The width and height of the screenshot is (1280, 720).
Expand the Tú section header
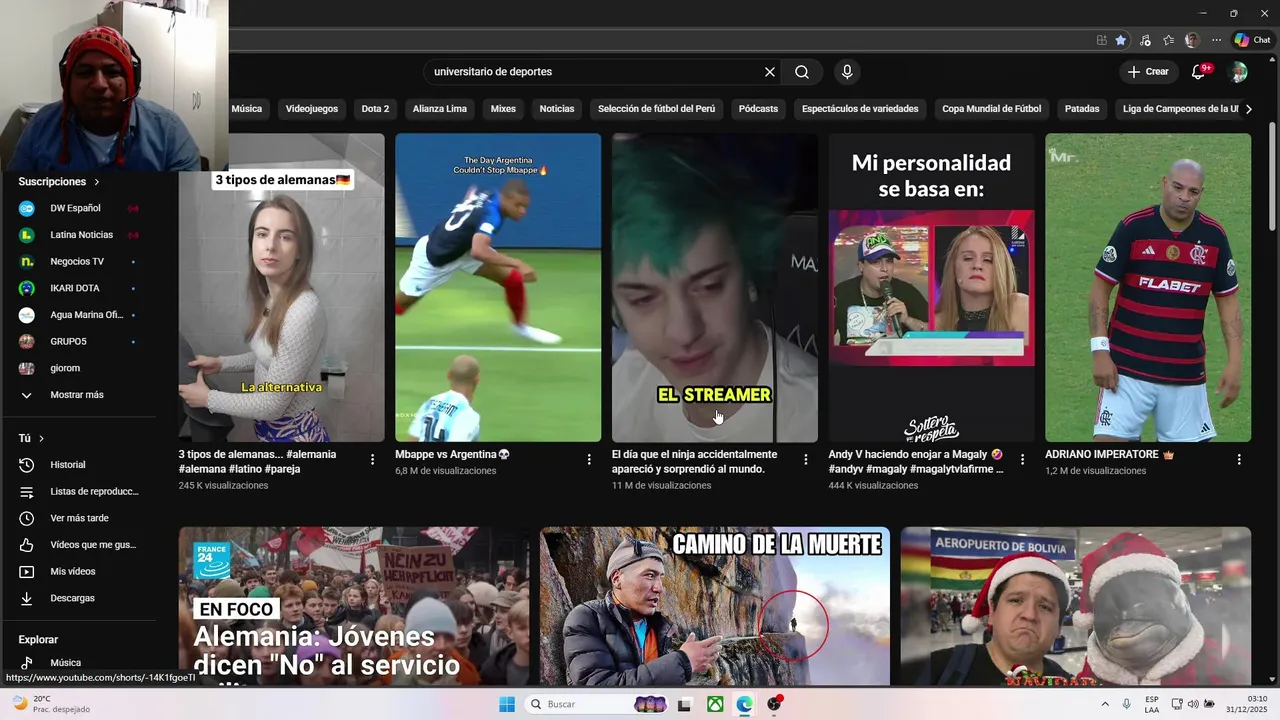(32, 438)
